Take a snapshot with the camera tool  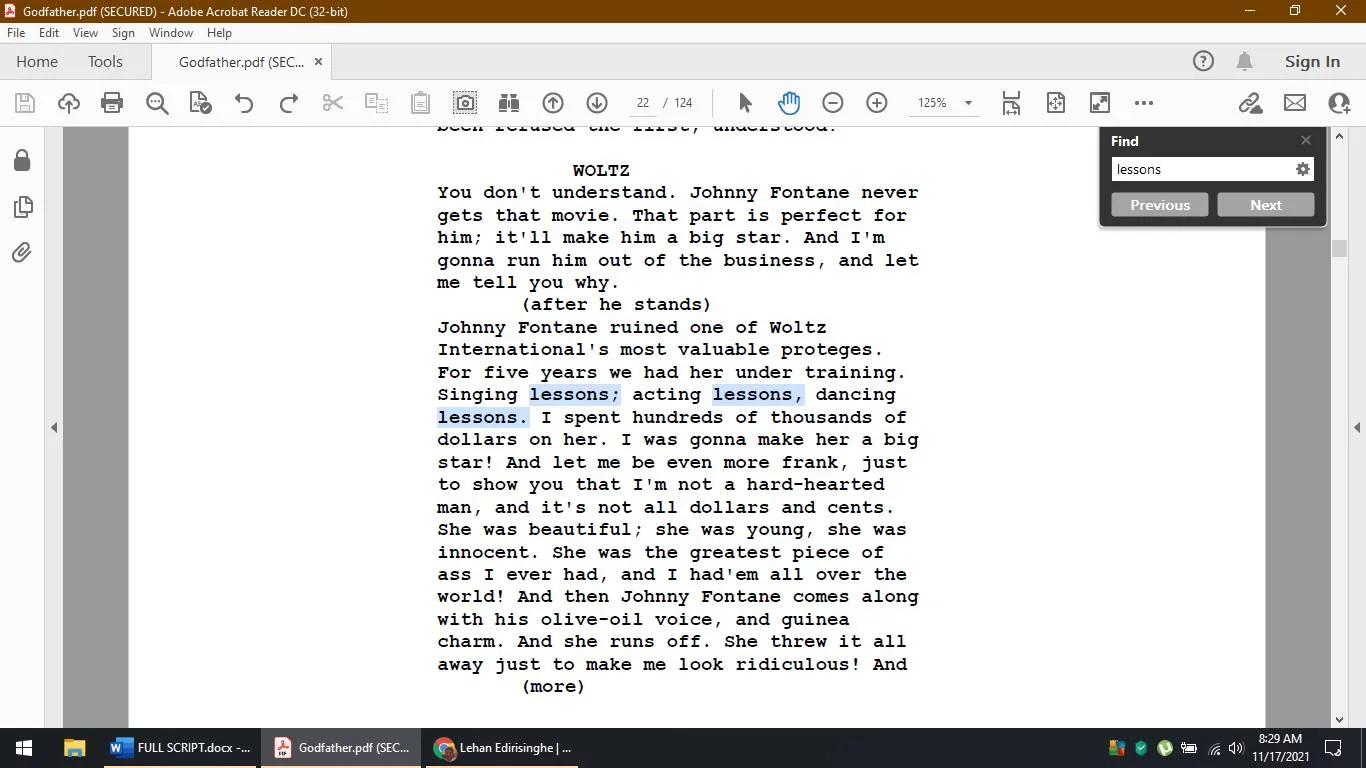[465, 103]
